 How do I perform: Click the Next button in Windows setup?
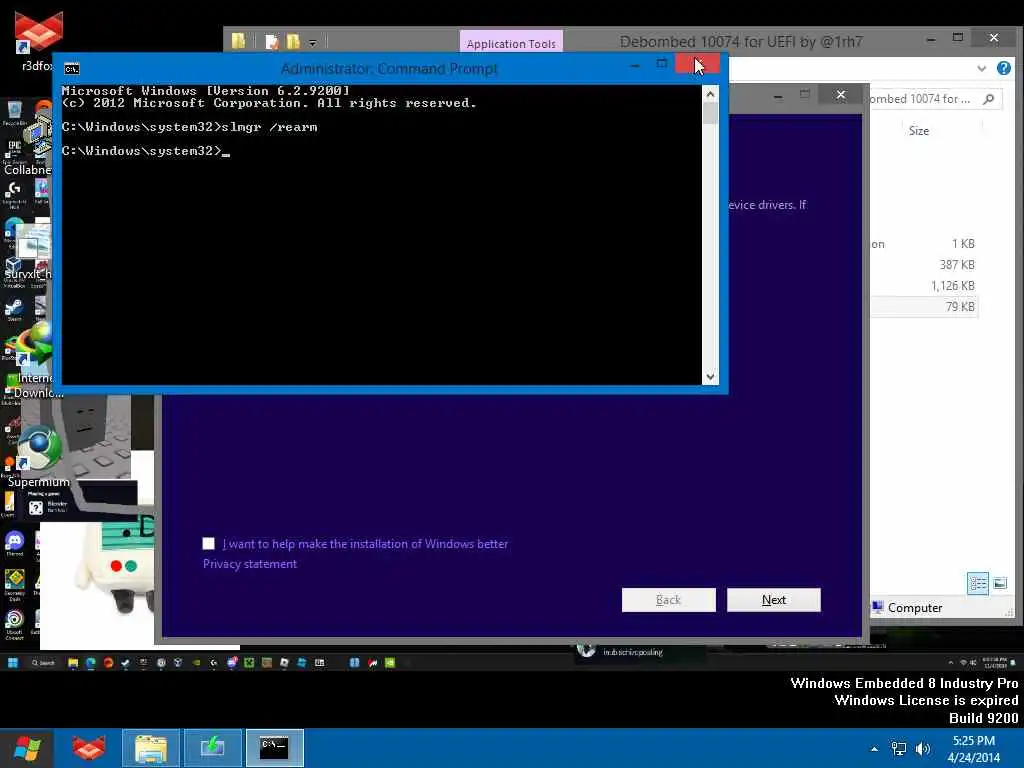click(774, 600)
